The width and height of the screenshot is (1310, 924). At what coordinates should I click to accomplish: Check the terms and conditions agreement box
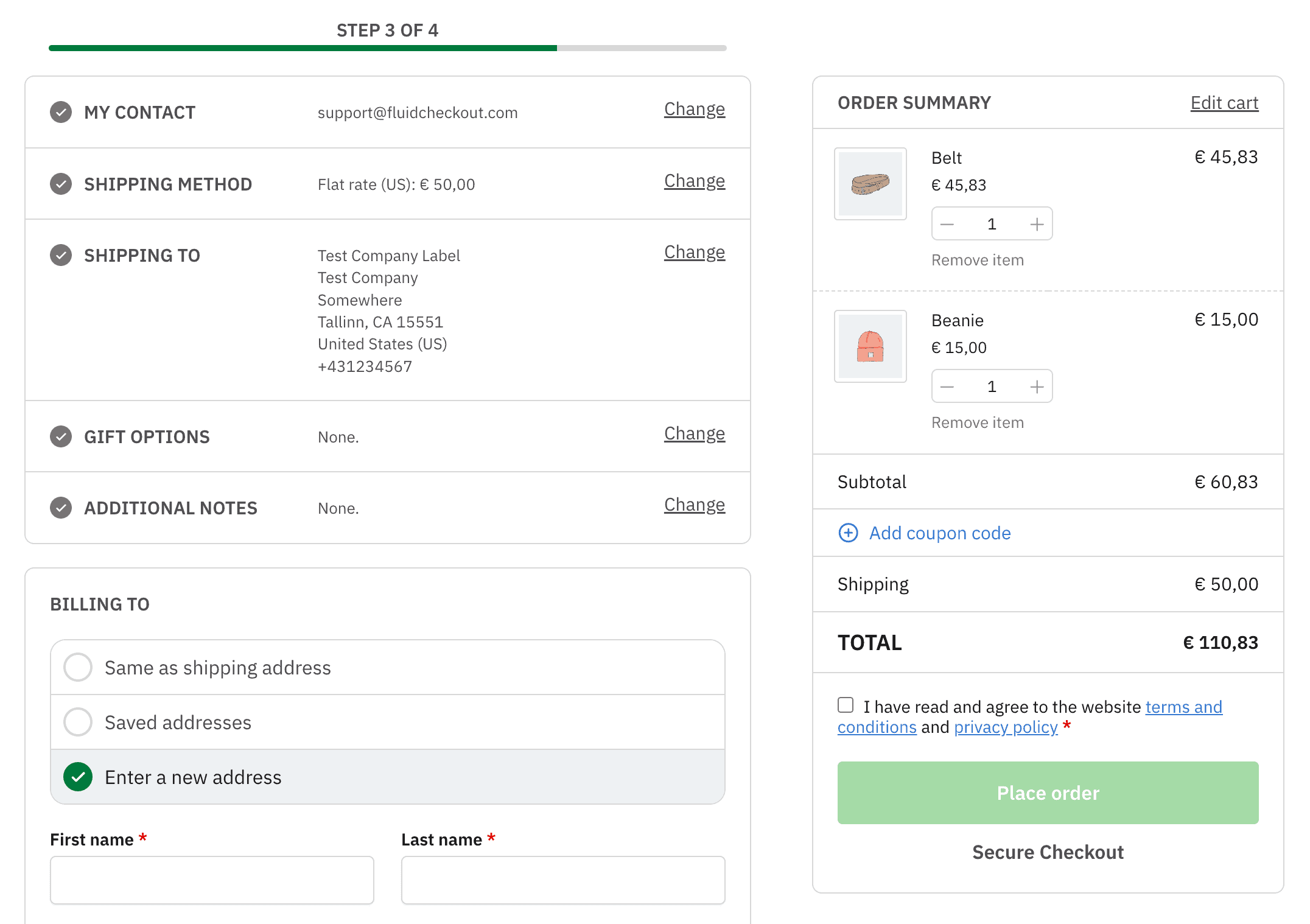tap(846, 705)
